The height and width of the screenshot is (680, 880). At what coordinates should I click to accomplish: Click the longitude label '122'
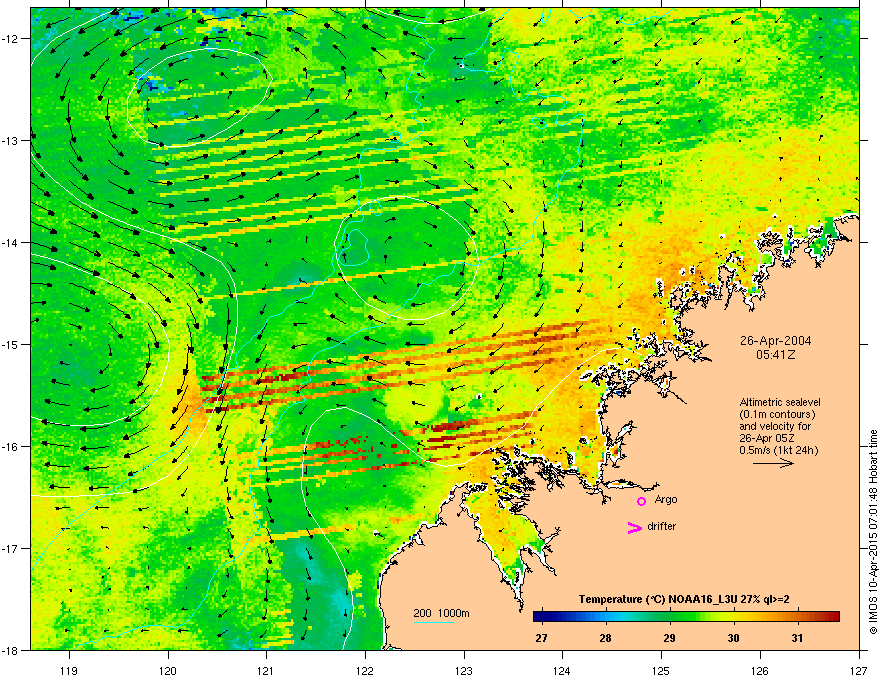(365, 670)
